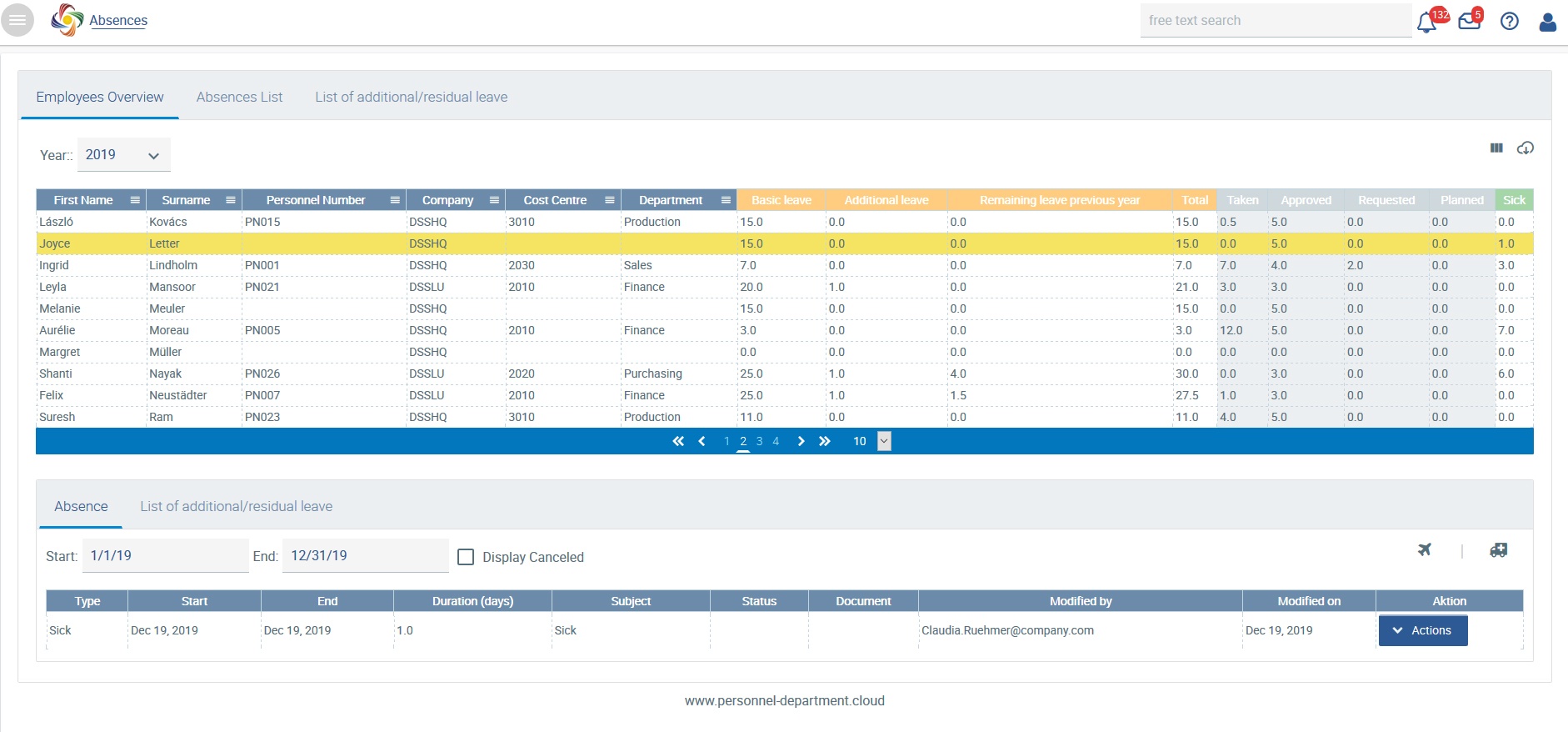The width and height of the screenshot is (1568, 732).
Task: Go to page 3
Action: pos(759,441)
